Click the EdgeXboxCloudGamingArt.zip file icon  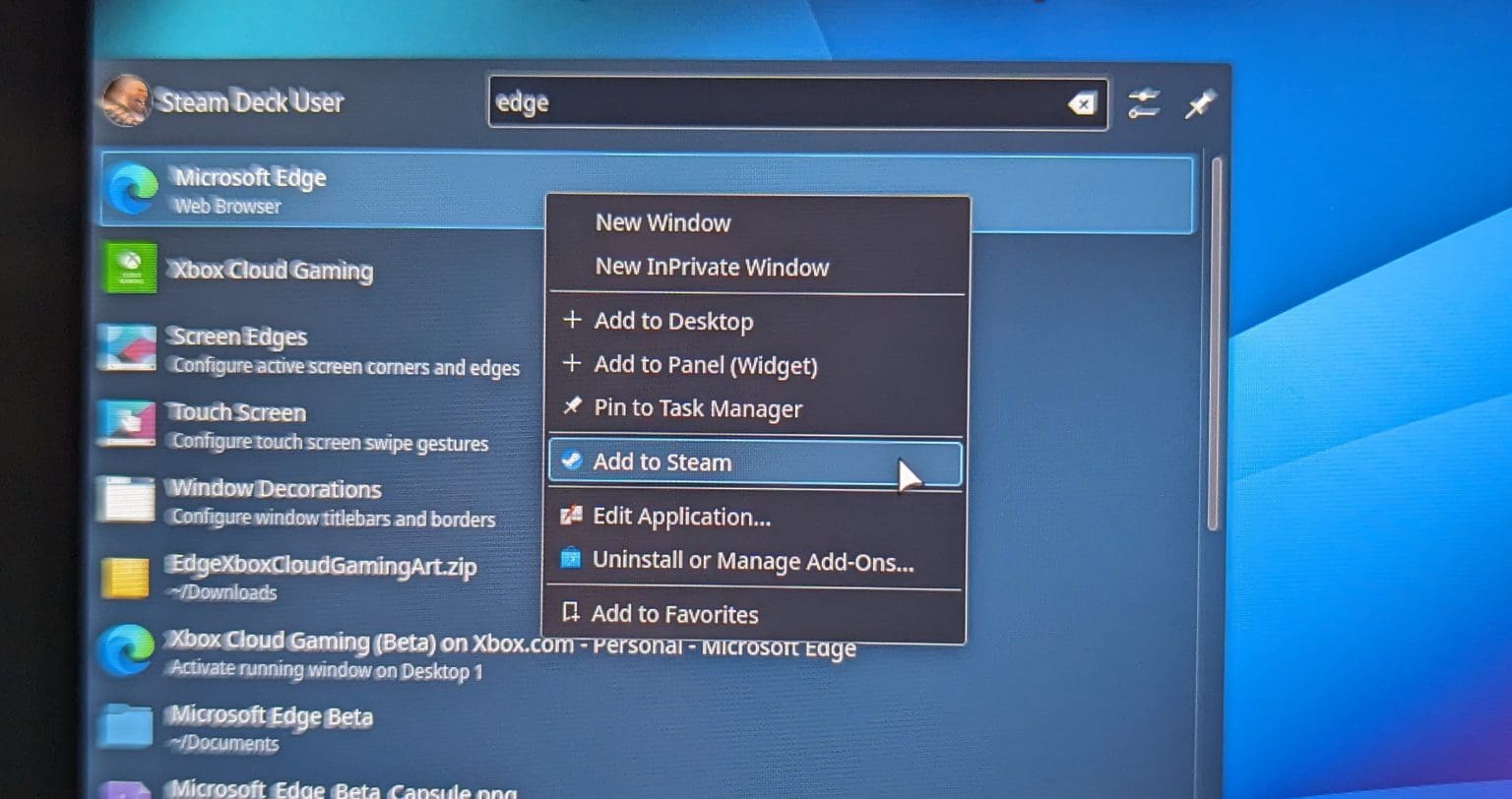tap(125, 577)
